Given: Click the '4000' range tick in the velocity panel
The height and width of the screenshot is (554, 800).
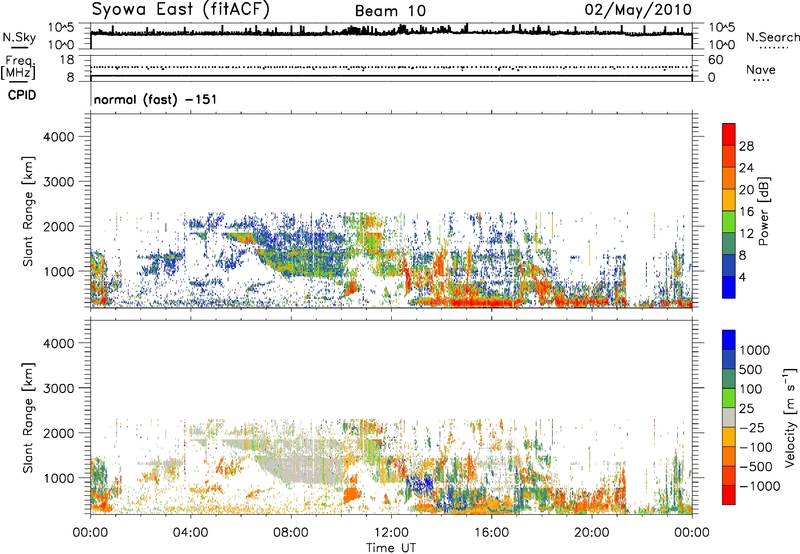Looking at the screenshot, I should click(59, 343).
